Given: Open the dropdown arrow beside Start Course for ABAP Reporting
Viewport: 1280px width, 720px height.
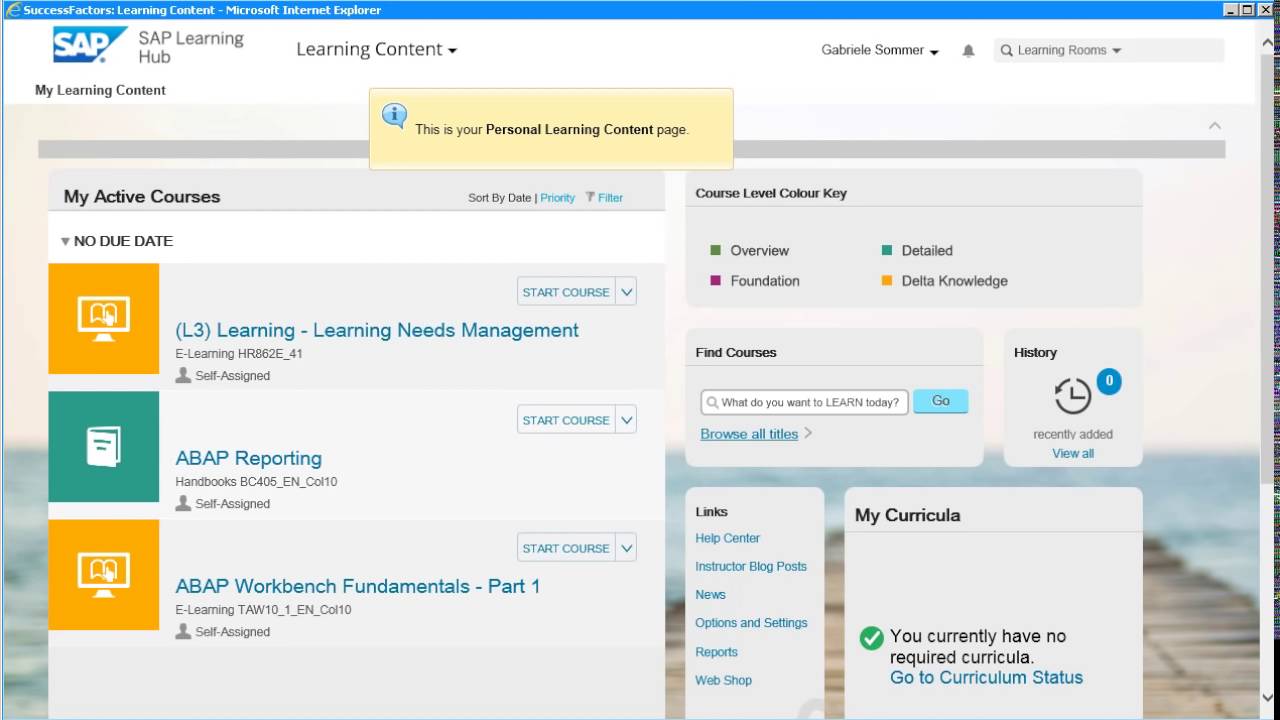Looking at the screenshot, I should click(627, 420).
